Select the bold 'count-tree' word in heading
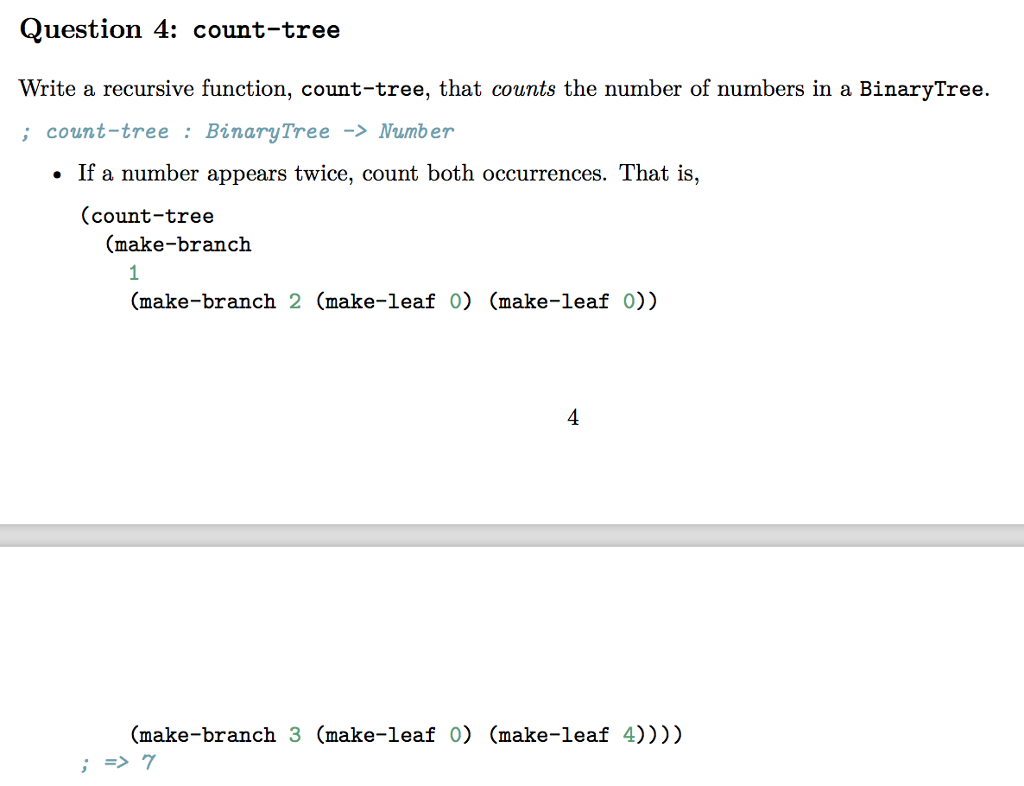The height and width of the screenshot is (786, 1024). (x=266, y=30)
